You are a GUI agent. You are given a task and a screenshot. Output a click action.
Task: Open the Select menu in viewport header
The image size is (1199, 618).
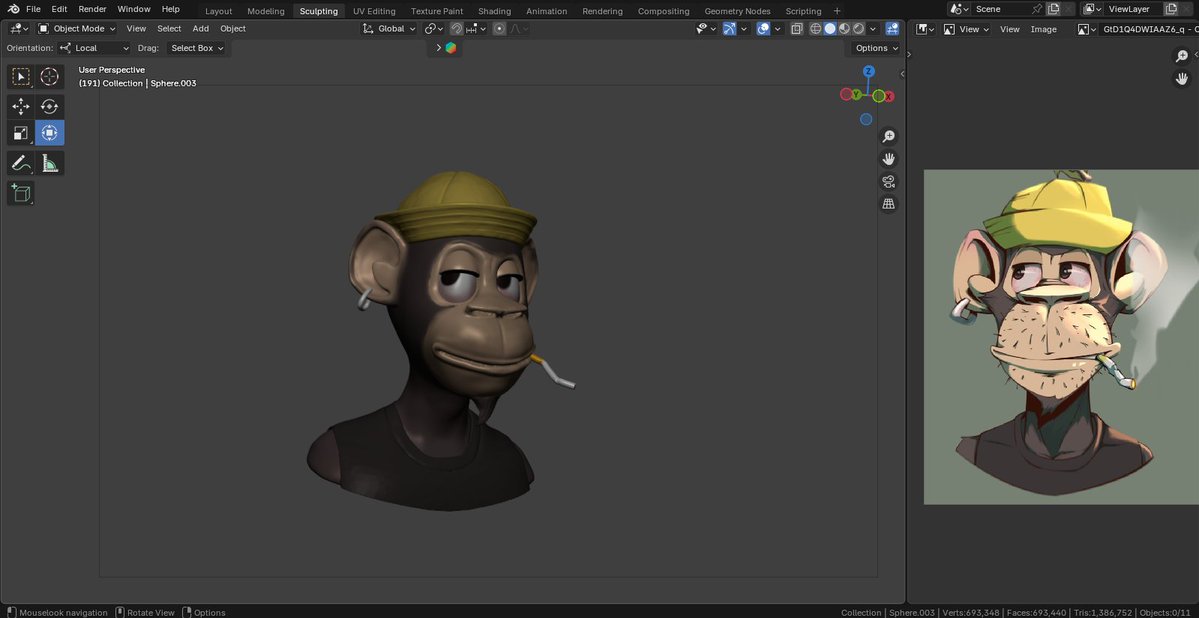tap(169, 28)
